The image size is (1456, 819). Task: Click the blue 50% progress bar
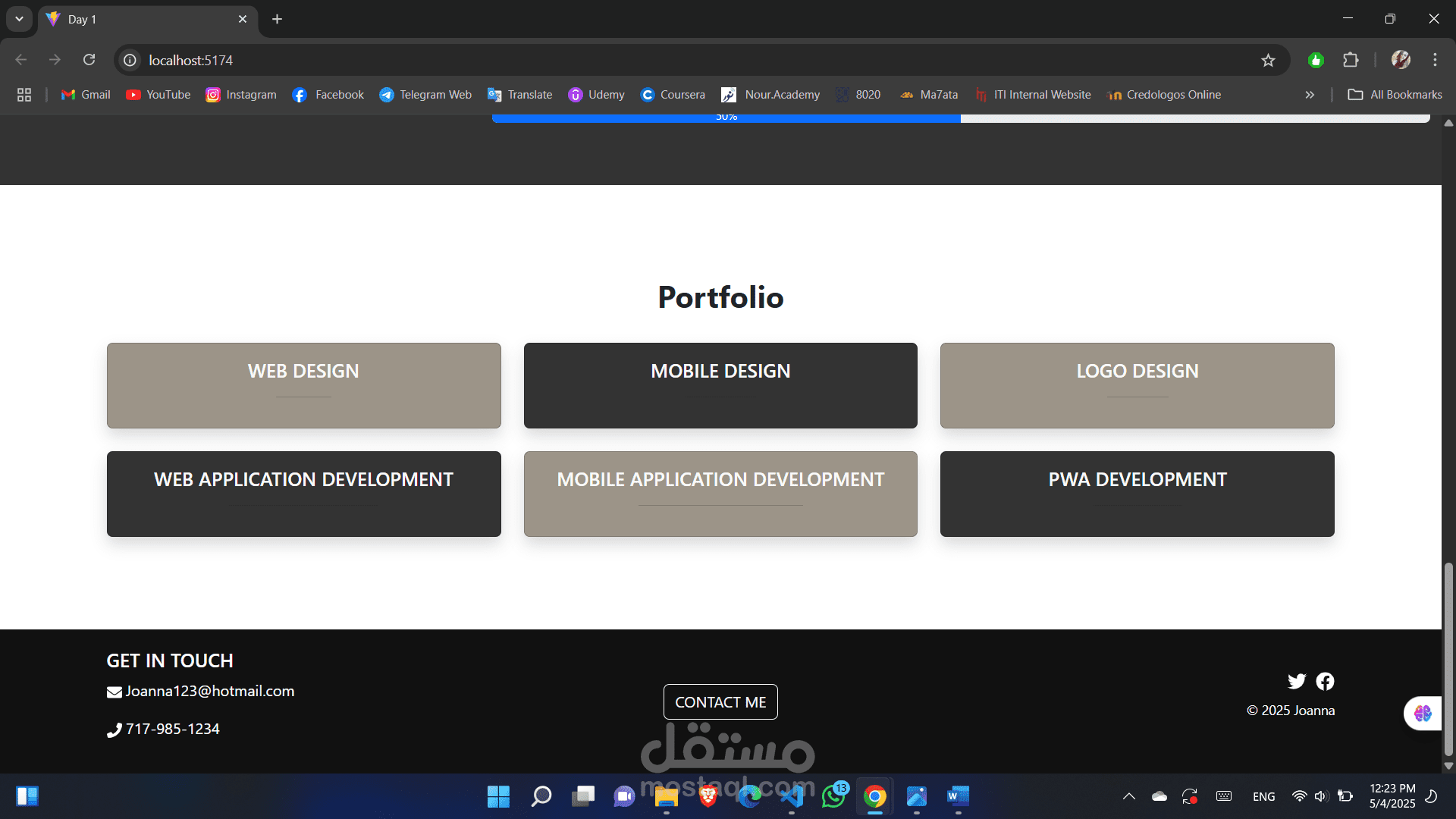click(726, 118)
